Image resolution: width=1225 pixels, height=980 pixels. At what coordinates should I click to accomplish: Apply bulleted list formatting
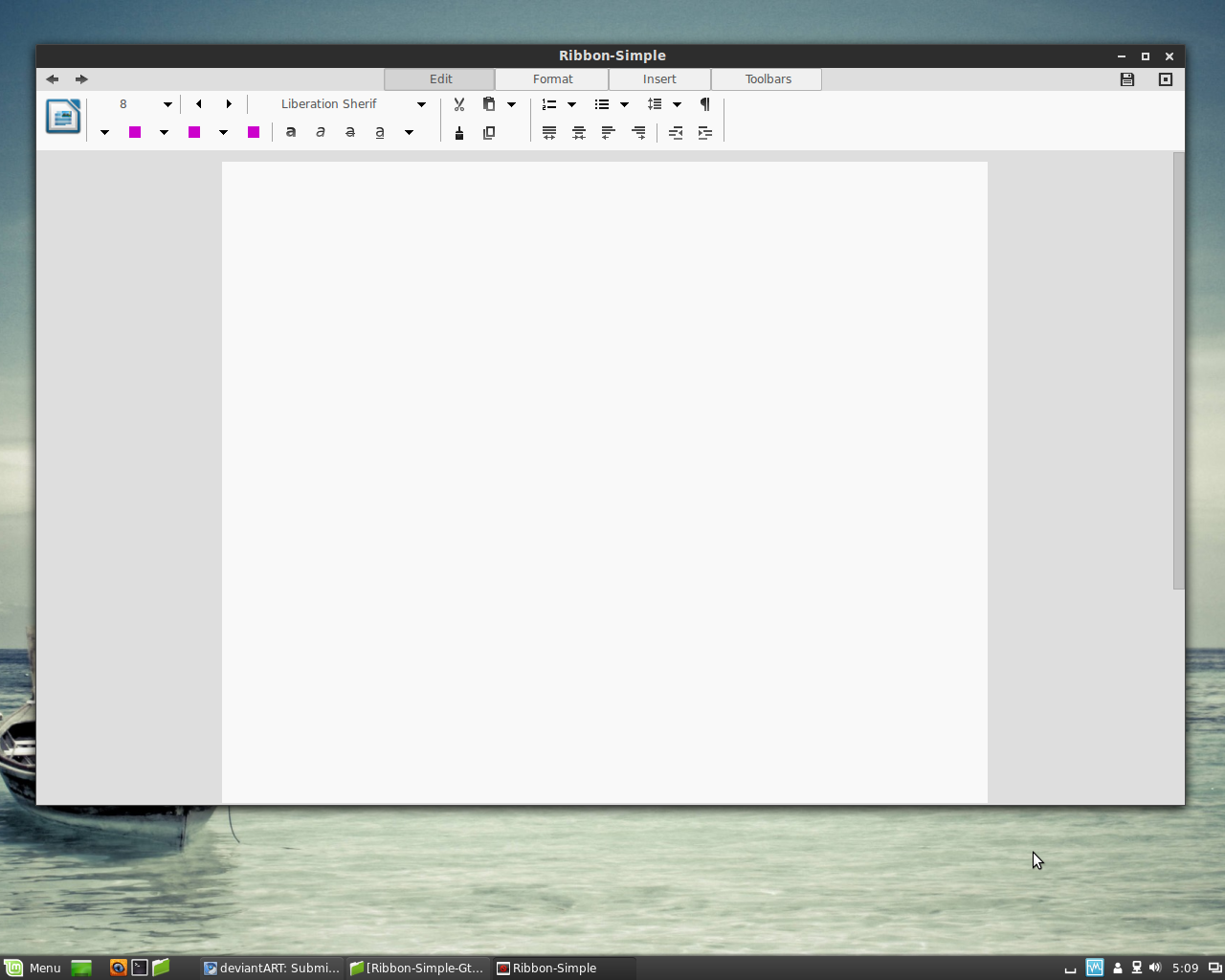pos(602,104)
